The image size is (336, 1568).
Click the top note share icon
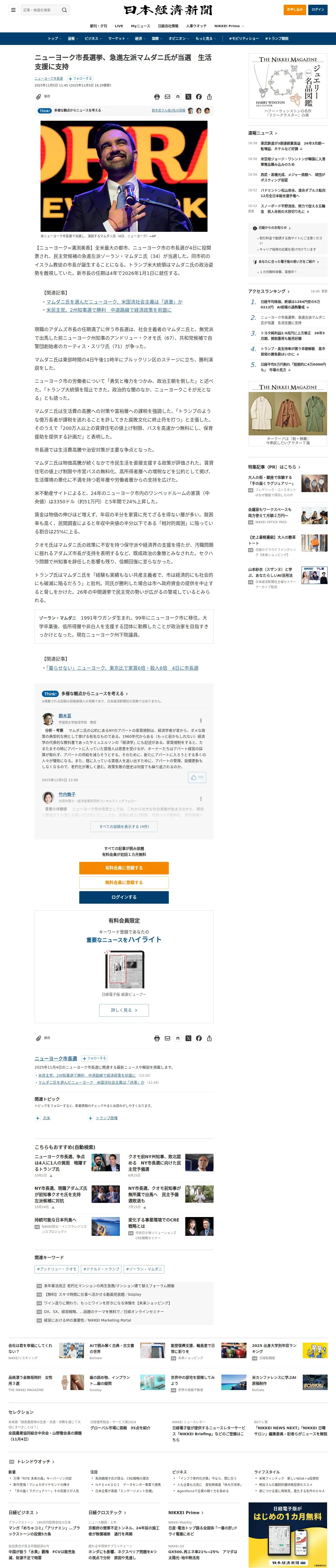tap(177, 97)
